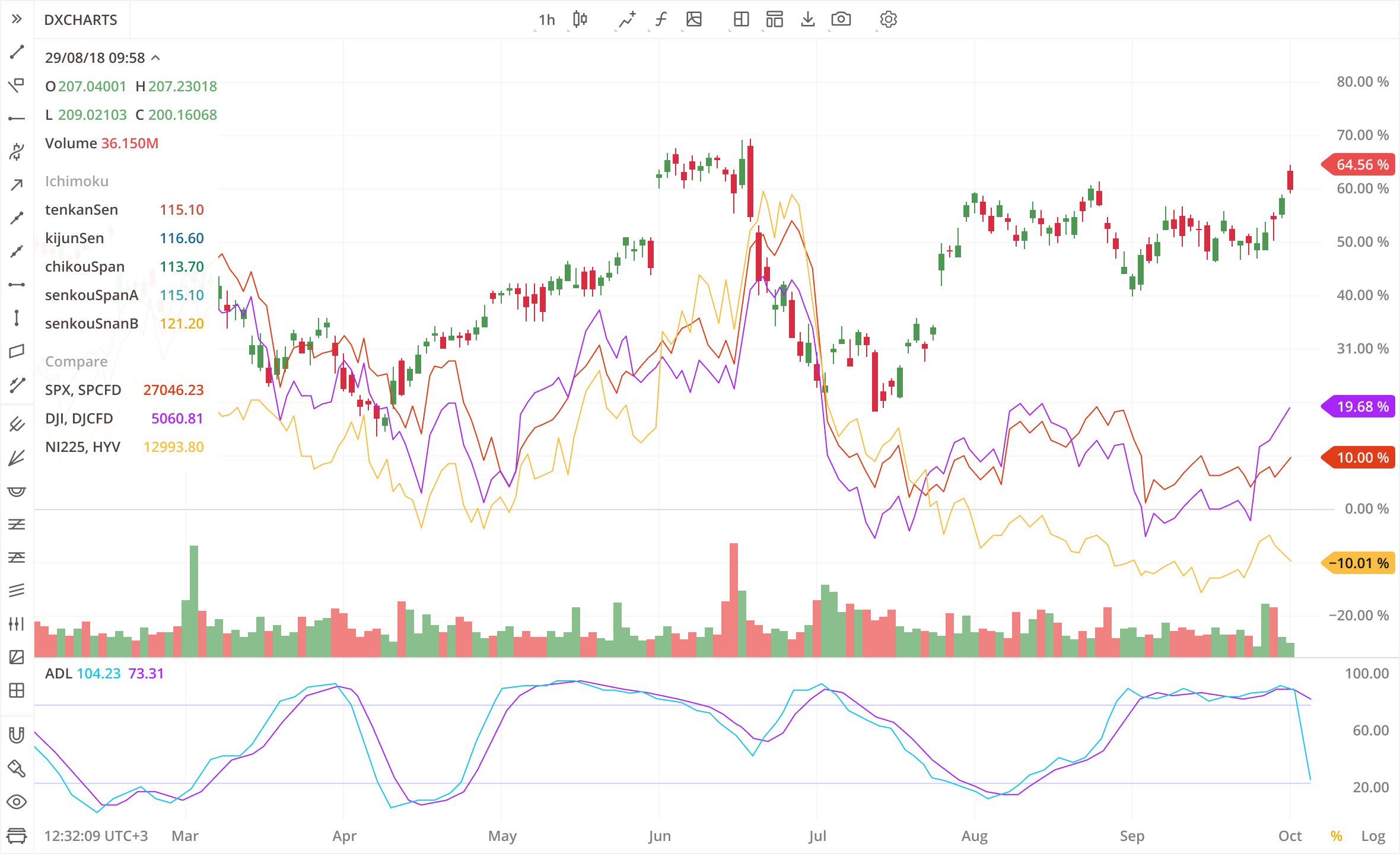Toggle drawings visibility with eye icon
Screen dimensions: 1400x854
pyautogui.click(x=16, y=802)
